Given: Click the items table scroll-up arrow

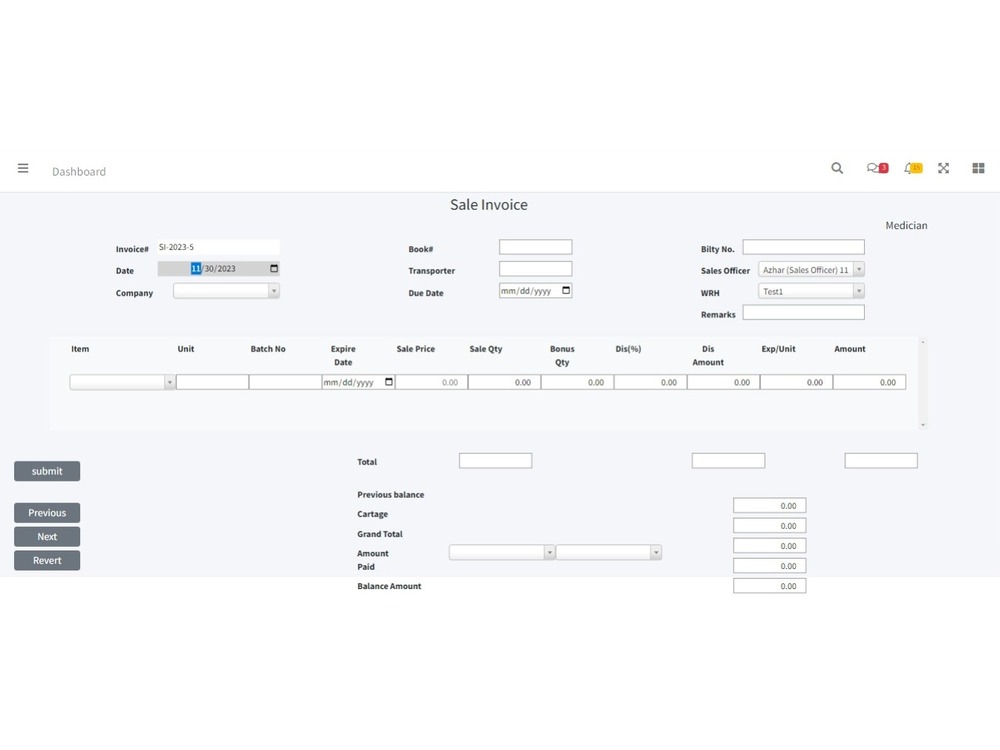Looking at the screenshot, I should click(923, 342).
